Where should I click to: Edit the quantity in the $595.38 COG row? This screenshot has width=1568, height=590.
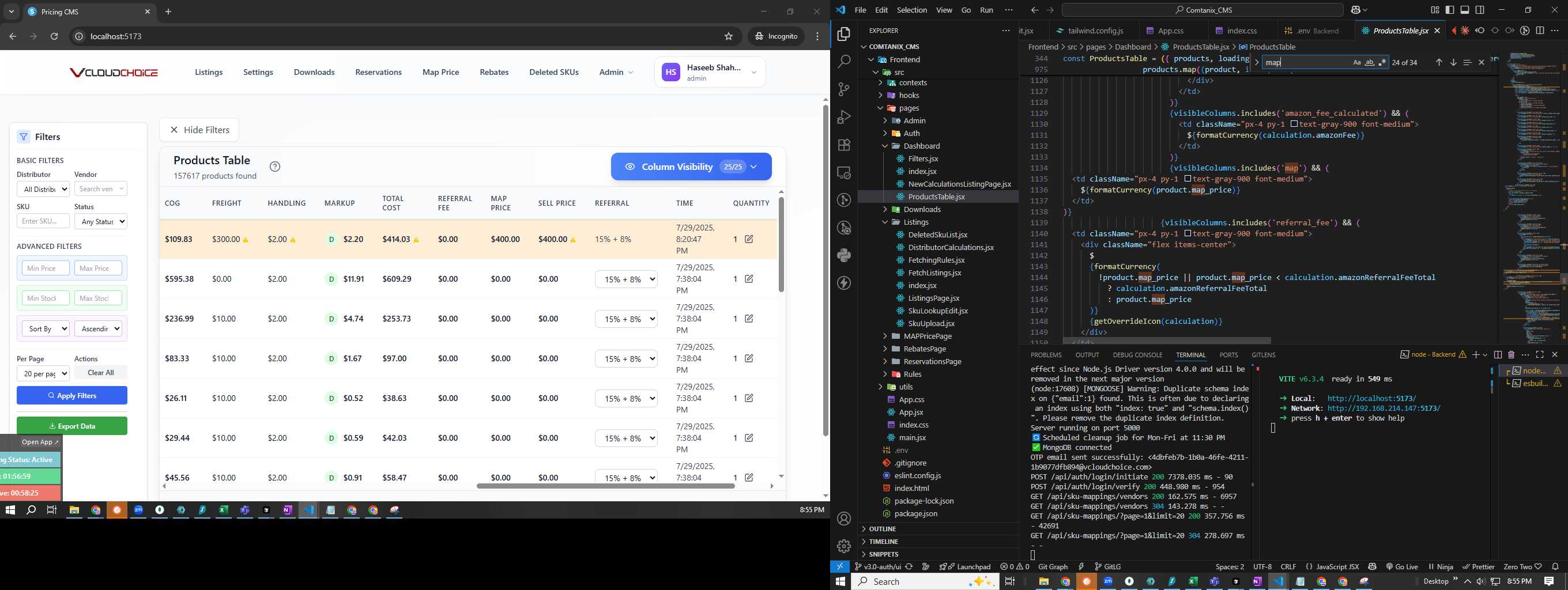[749, 278]
